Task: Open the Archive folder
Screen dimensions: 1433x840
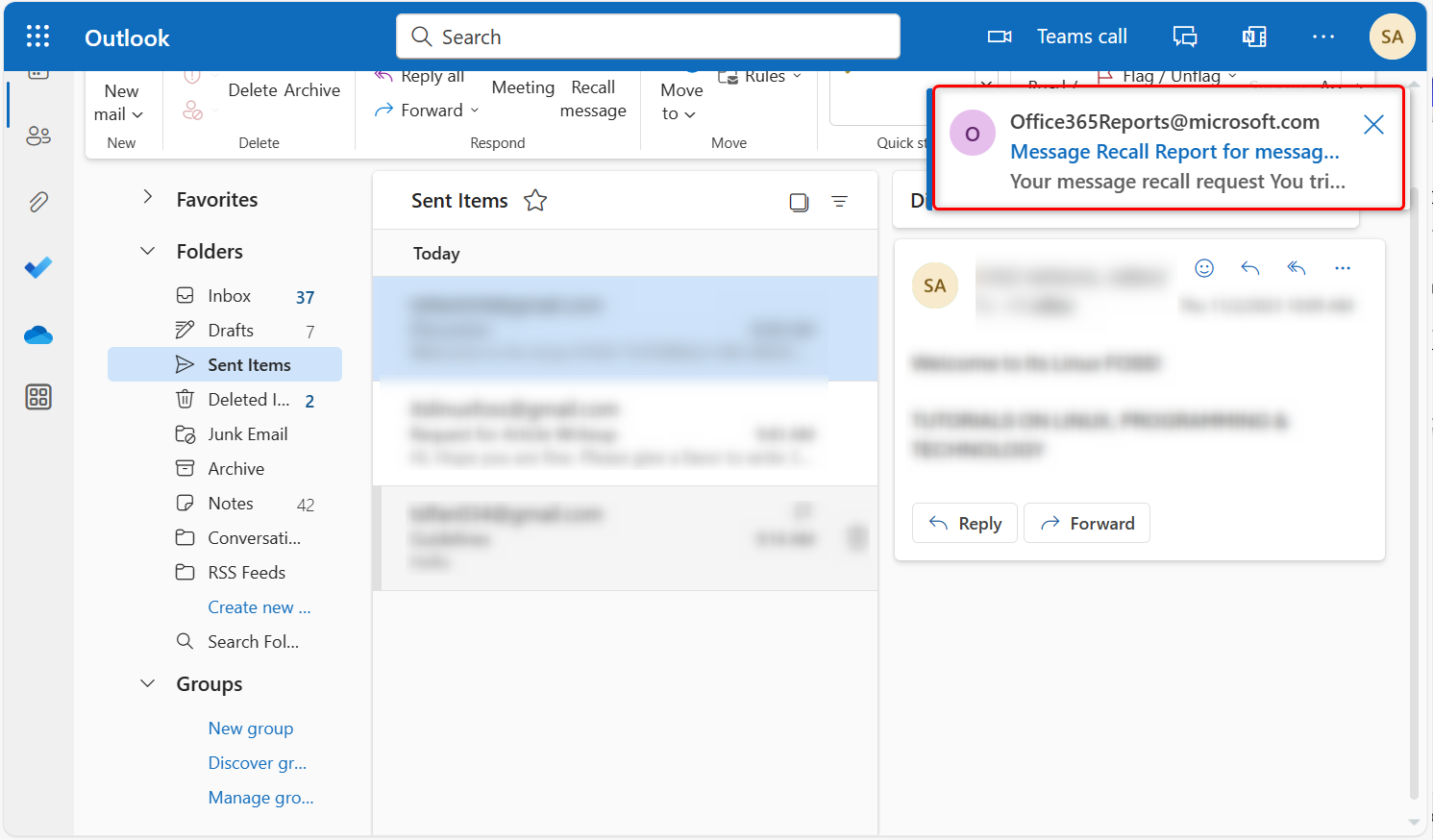Action: (225, 469)
